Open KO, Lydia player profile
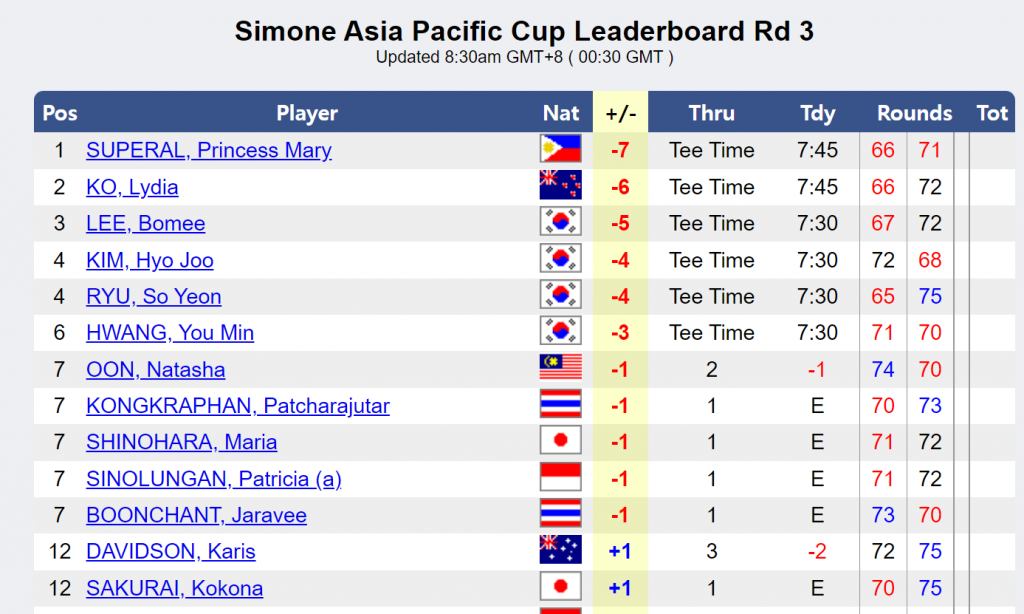This screenshot has height=614, width=1024. click(132, 187)
